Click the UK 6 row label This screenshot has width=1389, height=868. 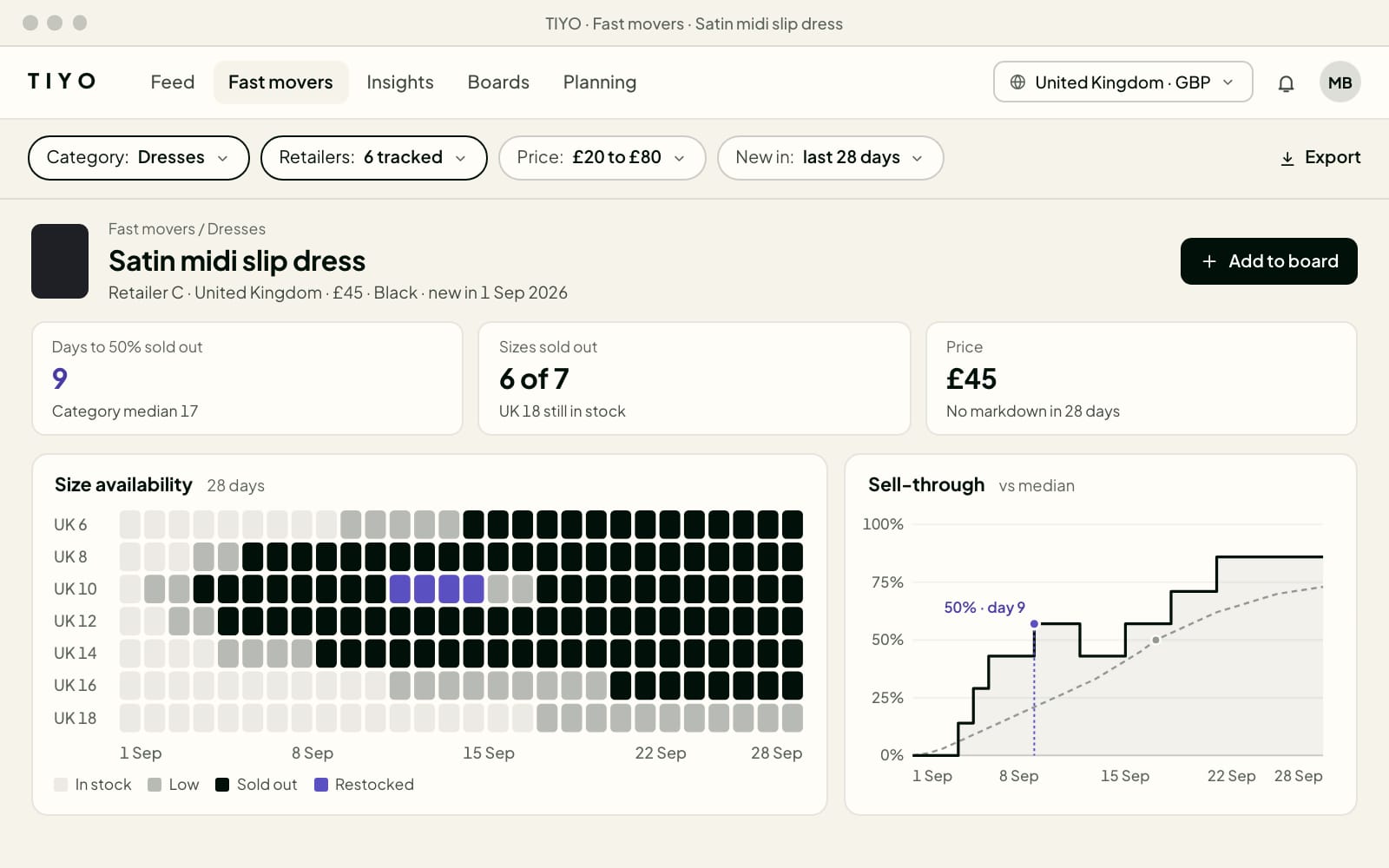(x=70, y=525)
